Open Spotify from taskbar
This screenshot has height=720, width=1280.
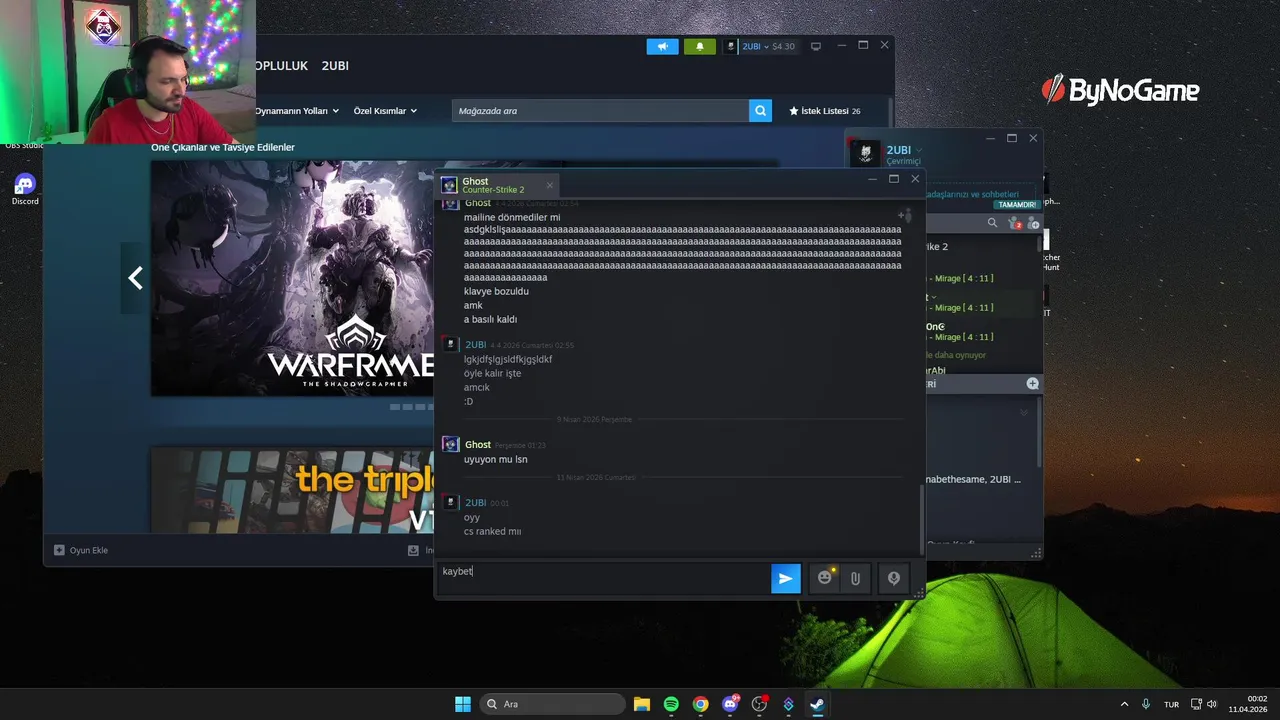(671, 704)
